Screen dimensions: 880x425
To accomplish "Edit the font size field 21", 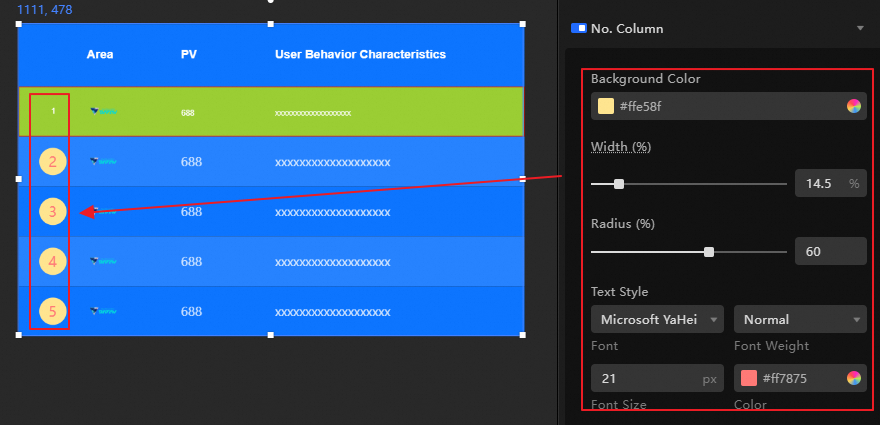I will pyautogui.click(x=657, y=378).
